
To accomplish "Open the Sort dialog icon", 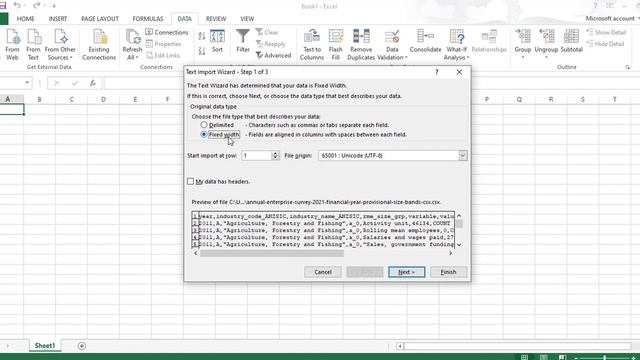I will pyautogui.click(x=217, y=41).
